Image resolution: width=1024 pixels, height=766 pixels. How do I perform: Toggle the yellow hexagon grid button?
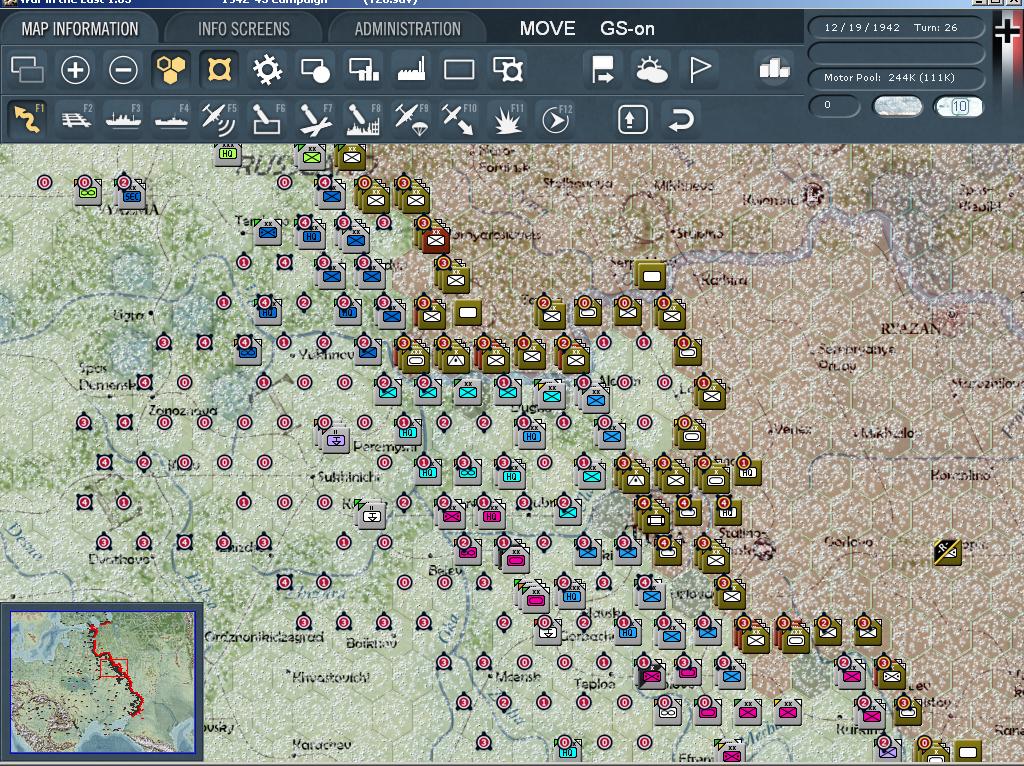tap(170, 70)
